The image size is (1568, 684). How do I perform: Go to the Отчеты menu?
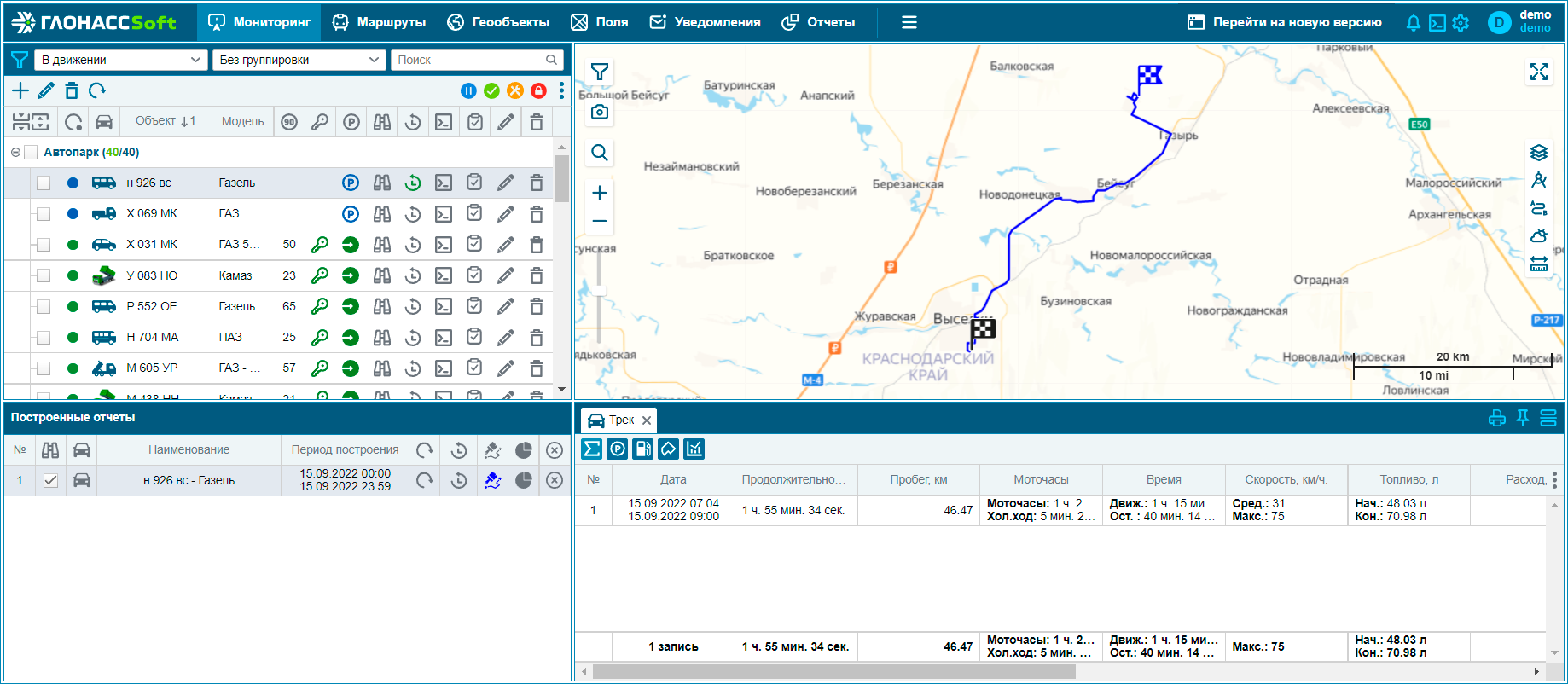819,22
